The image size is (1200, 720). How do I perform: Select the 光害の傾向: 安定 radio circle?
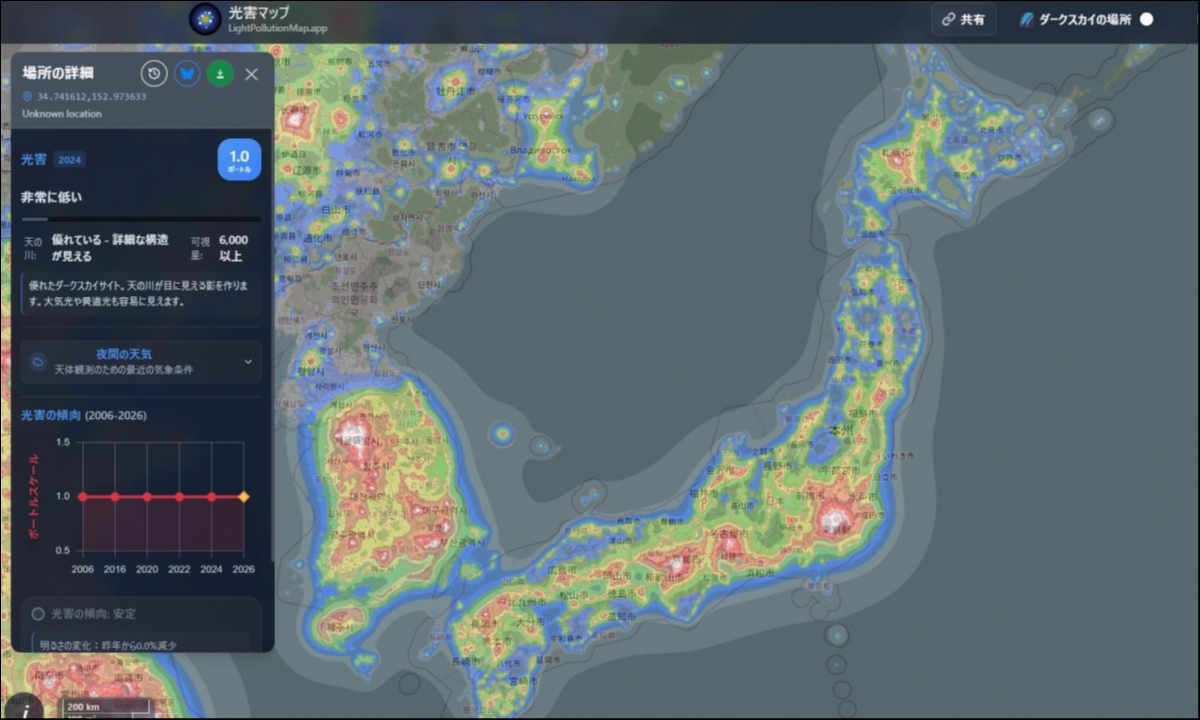pos(38,614)
